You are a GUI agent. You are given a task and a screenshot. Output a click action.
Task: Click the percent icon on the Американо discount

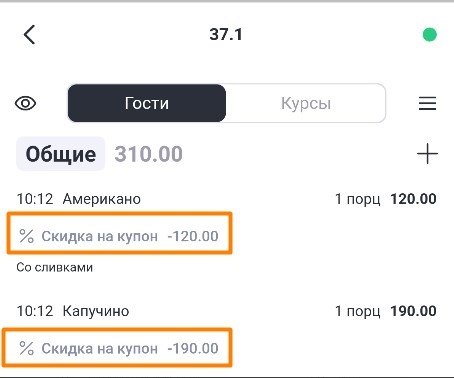[x=26, y=236]
